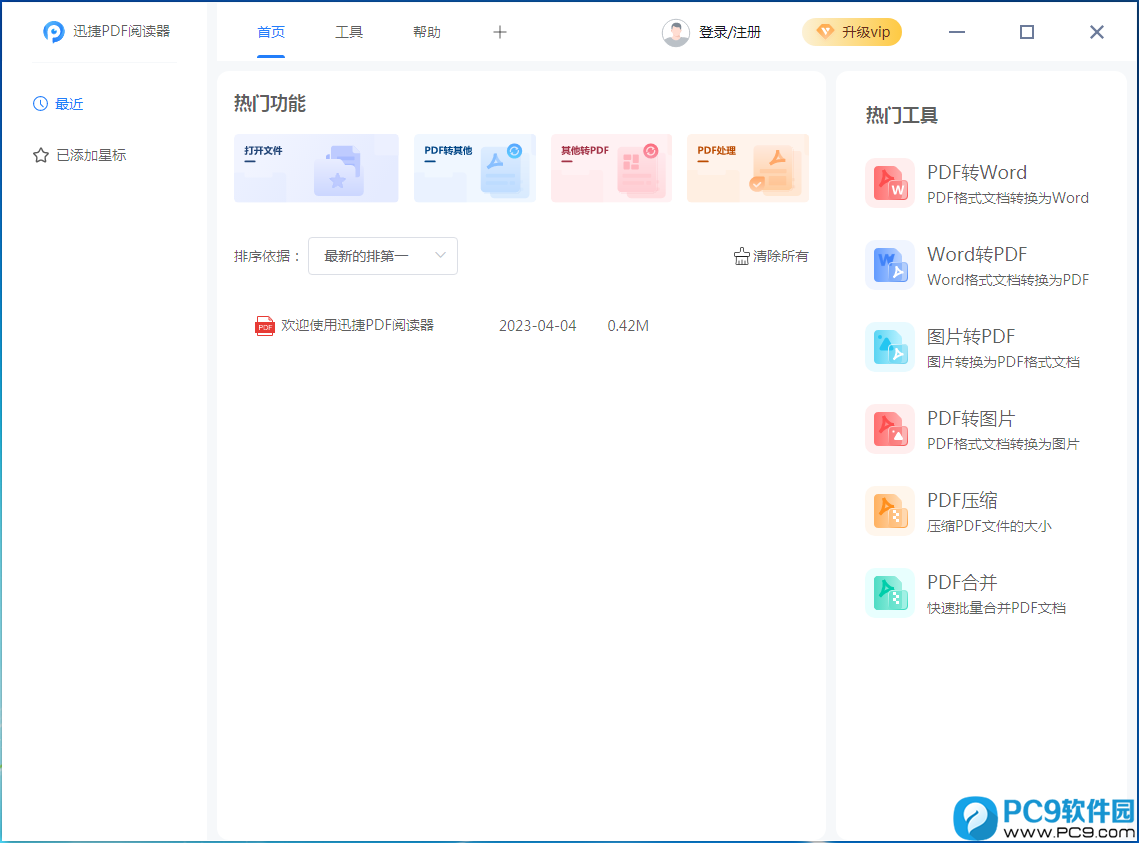Click the PDF转图片 tool icon
This screenshot has width=1139, height=843.
(890, 429)
